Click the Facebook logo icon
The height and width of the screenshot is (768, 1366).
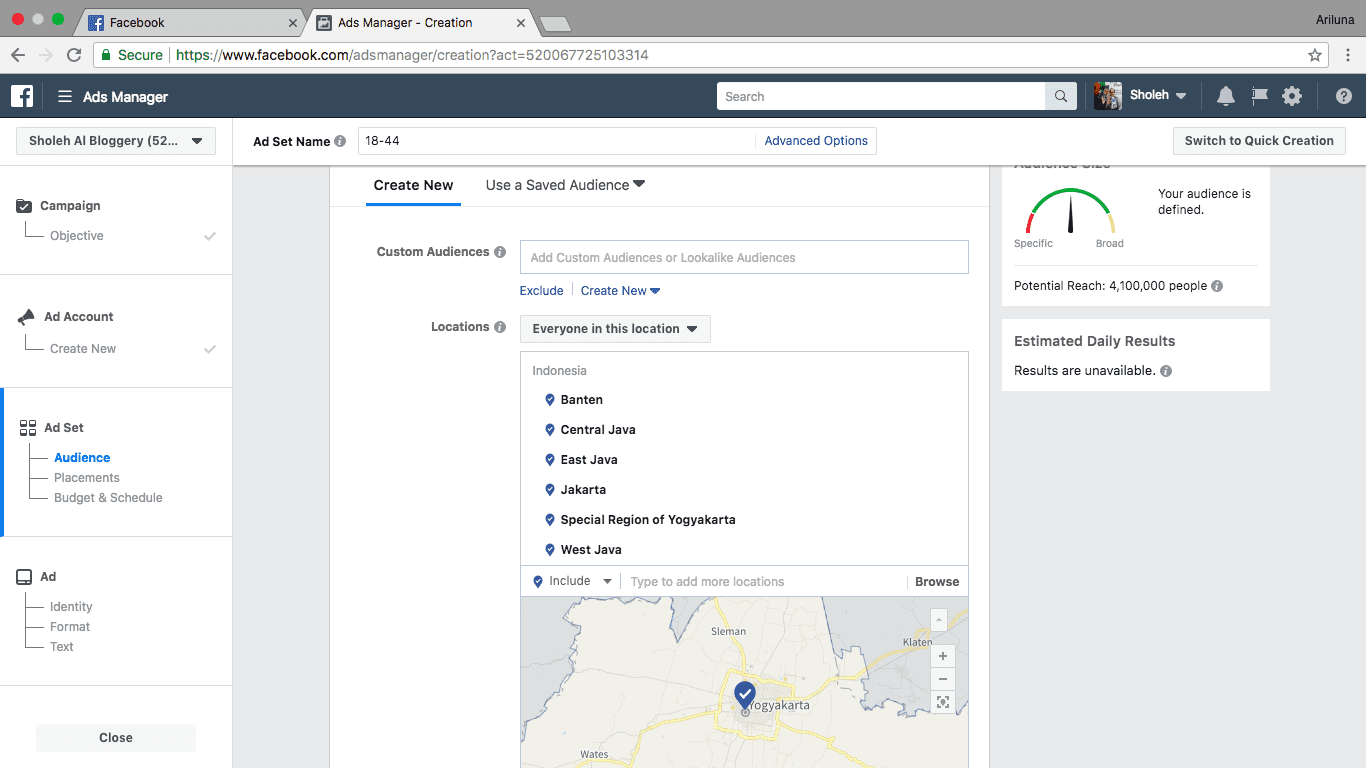(x=22, y=96)
